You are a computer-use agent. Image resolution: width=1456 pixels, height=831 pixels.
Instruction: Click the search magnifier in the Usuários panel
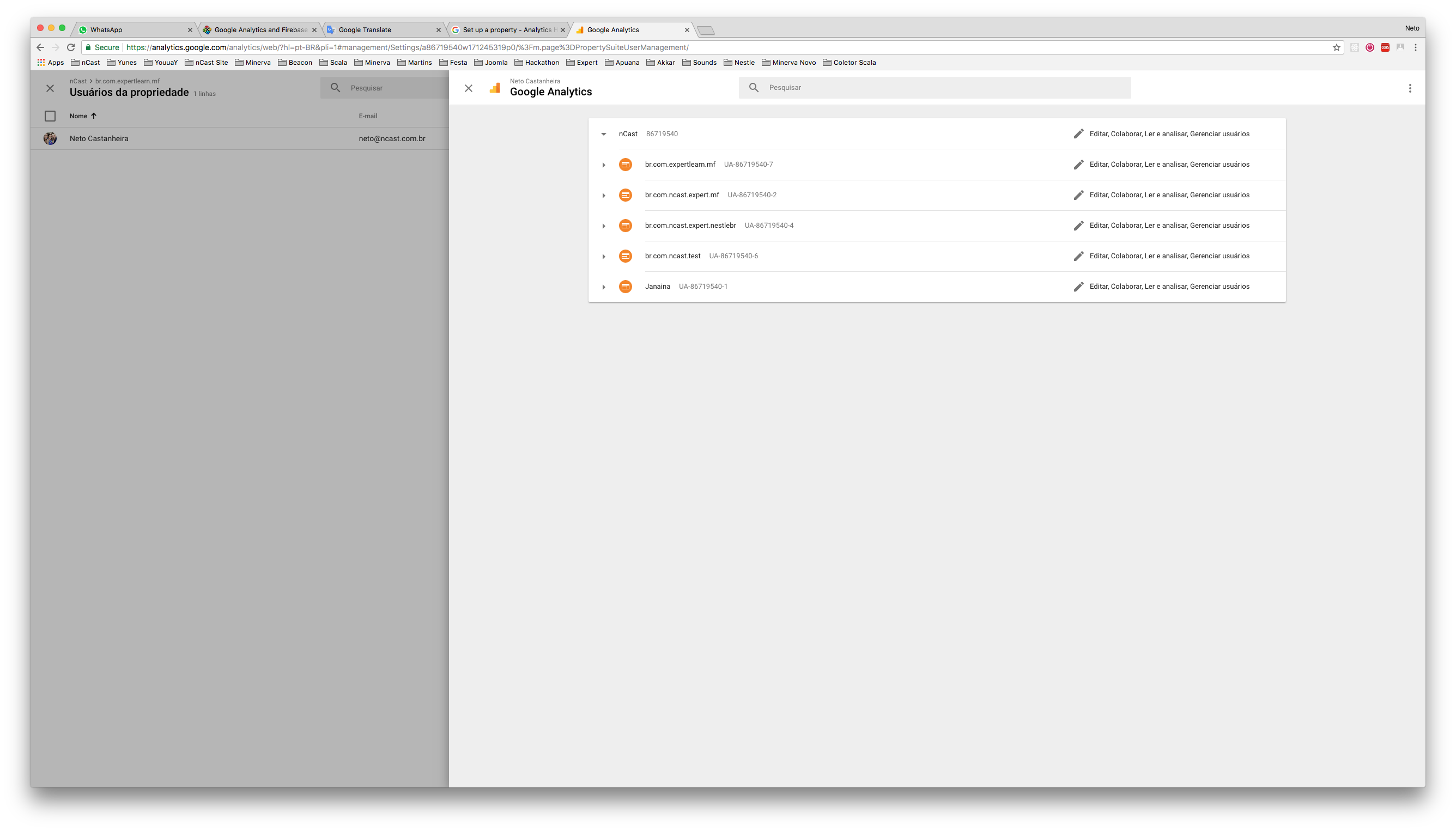(x=335, y=88)
